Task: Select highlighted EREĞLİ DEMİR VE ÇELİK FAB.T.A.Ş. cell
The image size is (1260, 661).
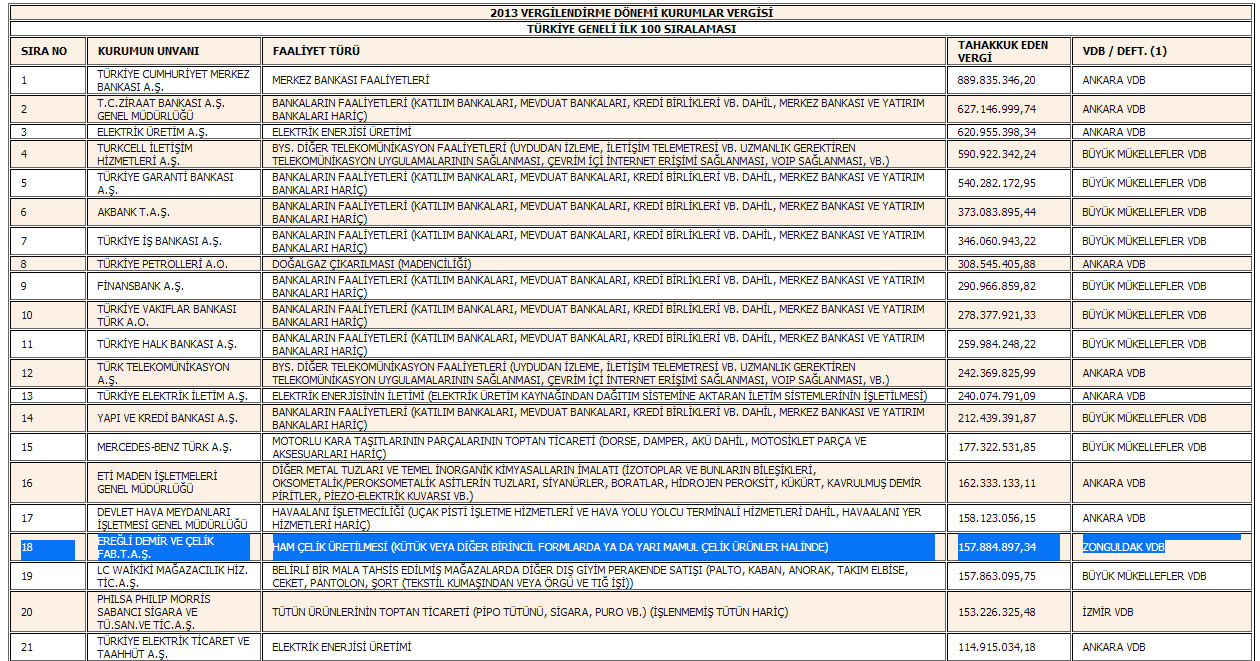Action: point(174,547)
